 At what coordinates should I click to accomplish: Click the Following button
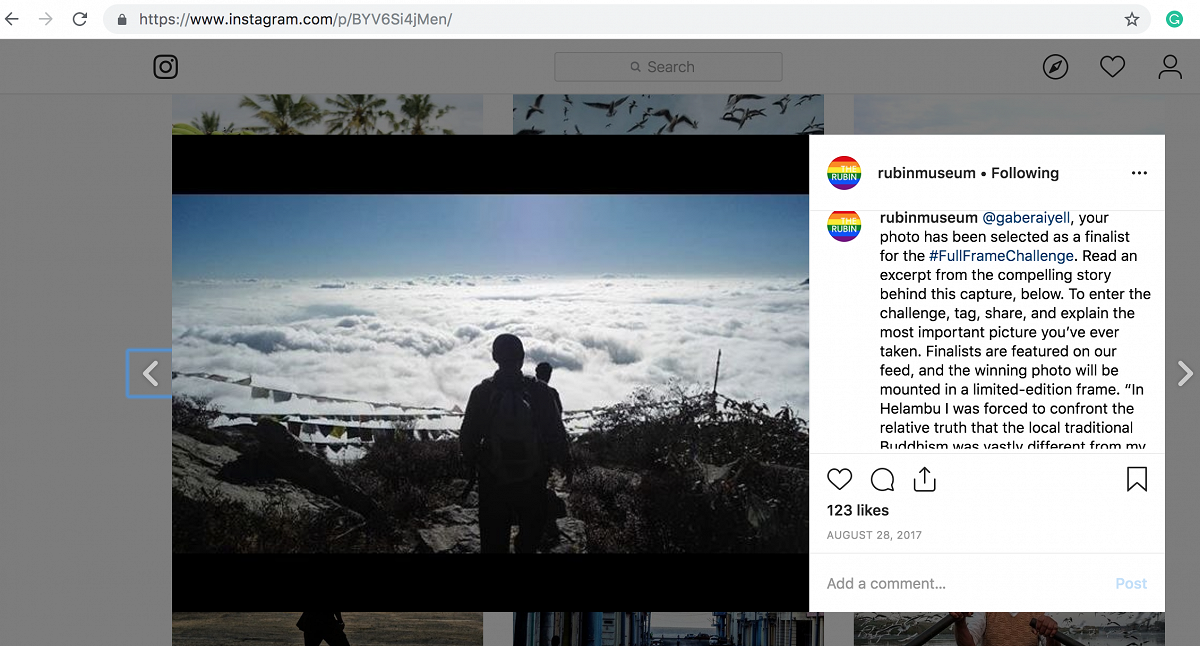pyautogui.click(x=1025, y=173)
